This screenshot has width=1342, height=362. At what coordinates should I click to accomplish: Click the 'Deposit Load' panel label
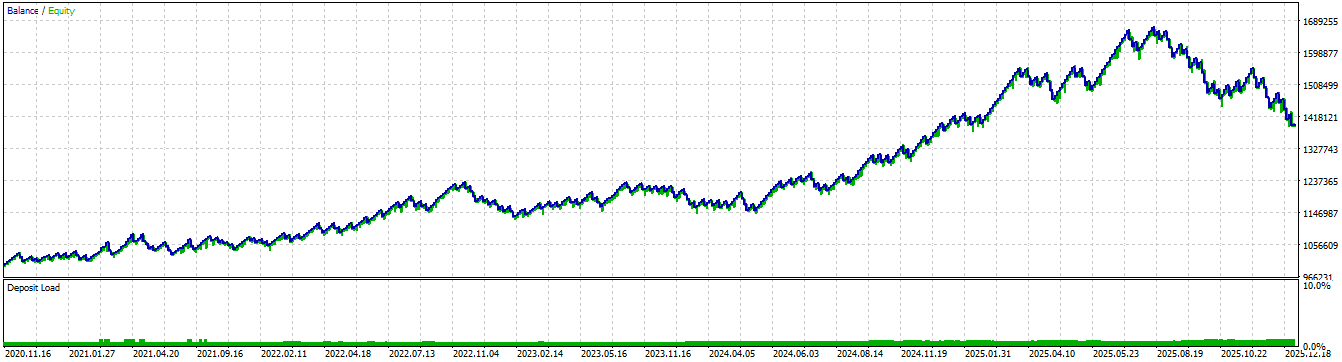pyautogui.click(x=34, y=288)
